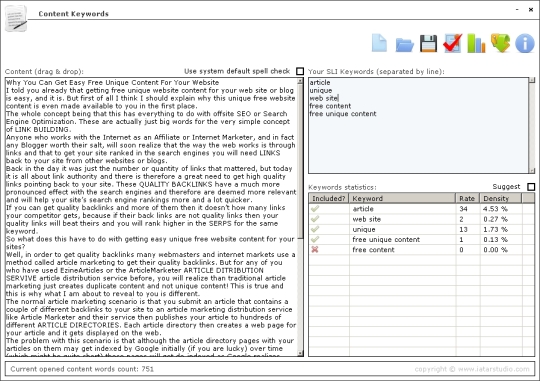Click the rate value 34
Viewport: 540px width, 381px height.
pos(463,209)
